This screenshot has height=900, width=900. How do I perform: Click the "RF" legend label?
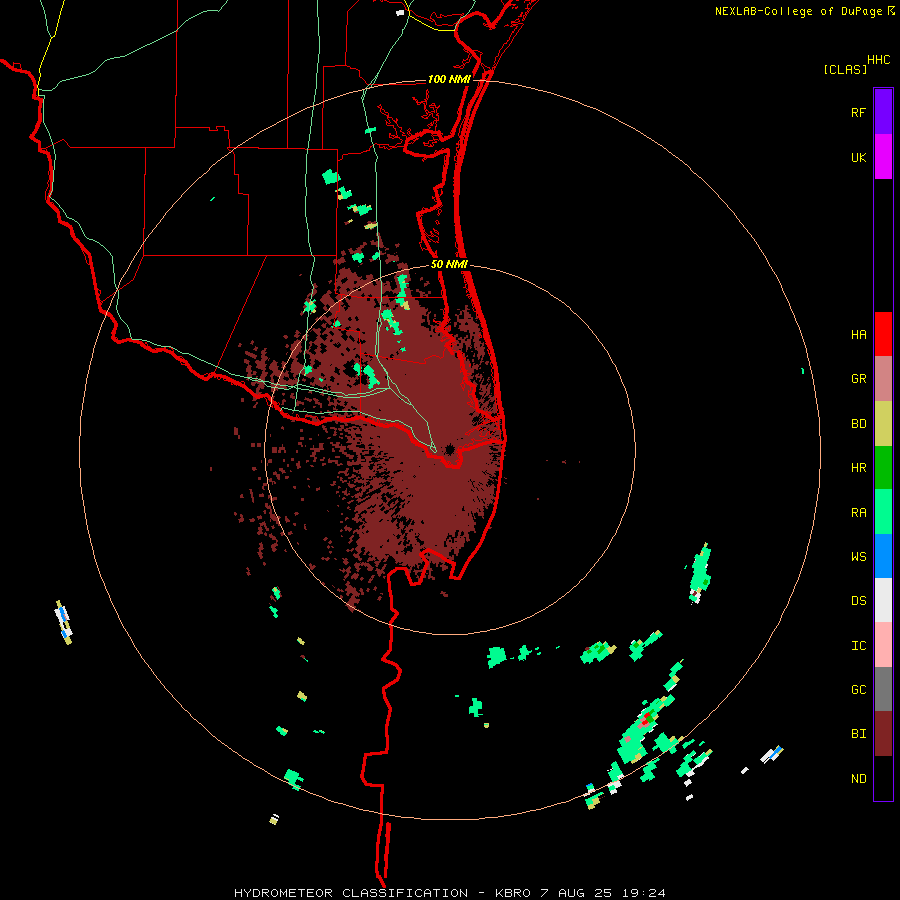click(858, 112)
